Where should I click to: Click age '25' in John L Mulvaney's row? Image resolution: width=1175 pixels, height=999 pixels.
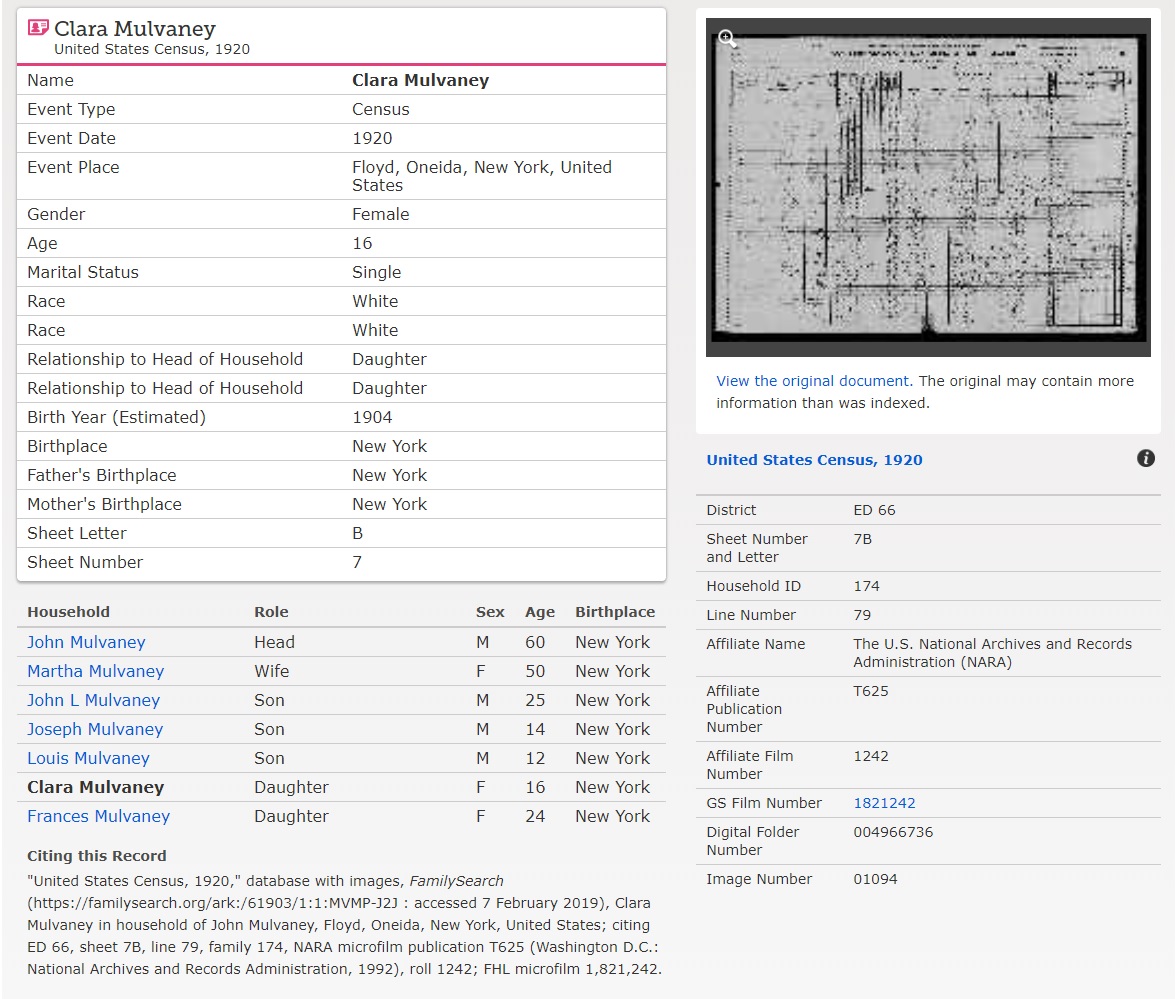(x=535, y=700)
